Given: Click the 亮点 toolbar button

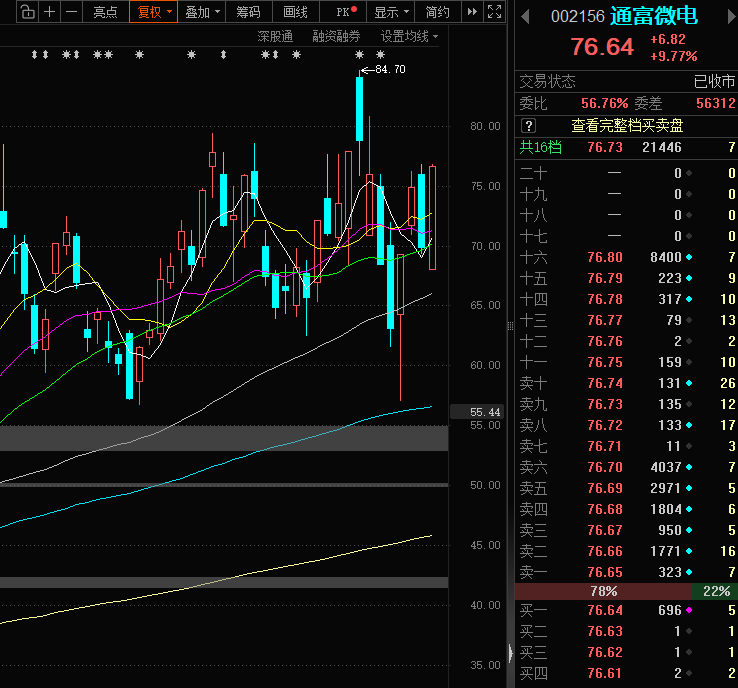Looking at the screenshot, I should click(x=105, y=11).
